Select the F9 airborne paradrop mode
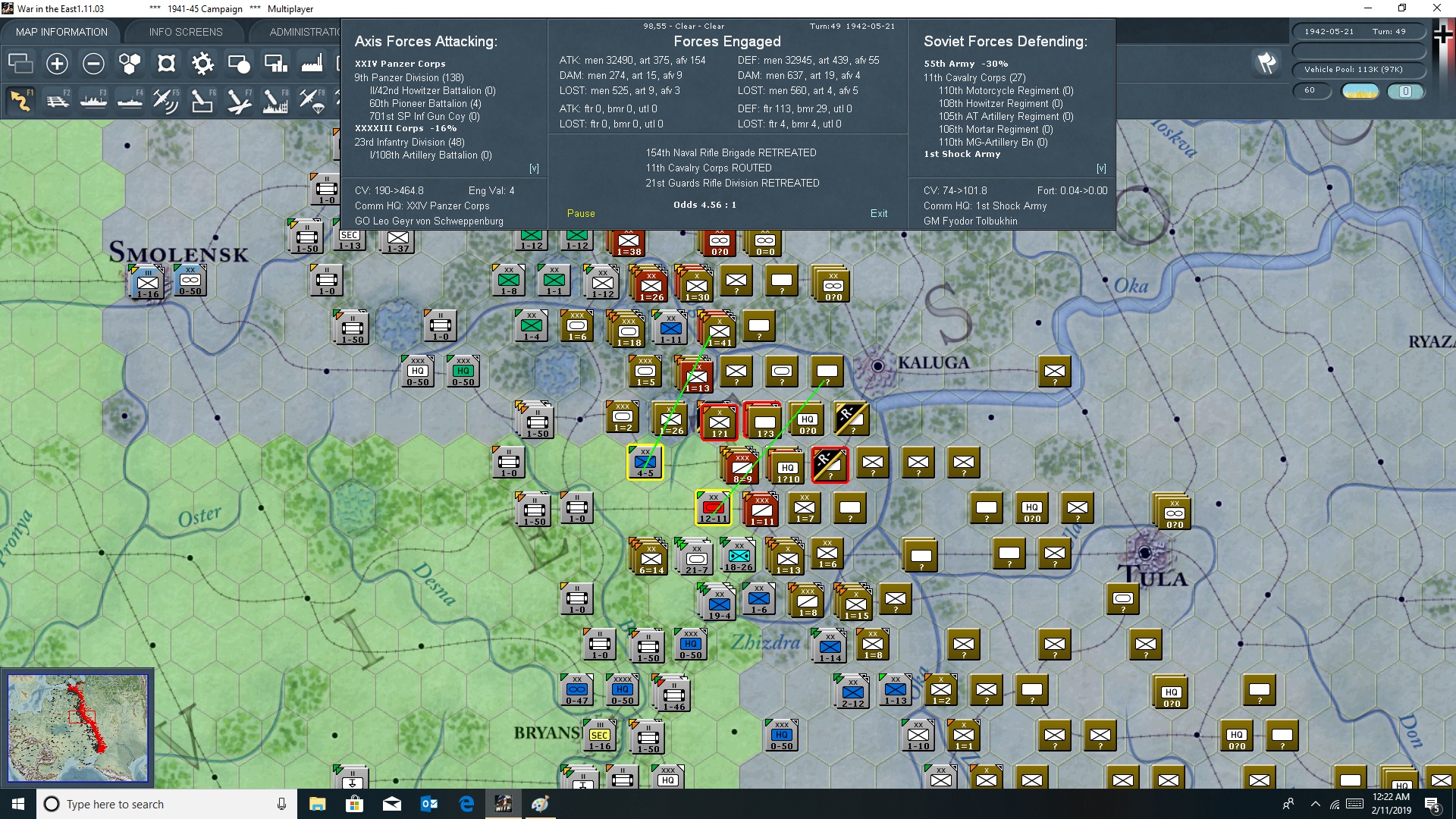The image size is (1456, 819). tap(311, 100)
